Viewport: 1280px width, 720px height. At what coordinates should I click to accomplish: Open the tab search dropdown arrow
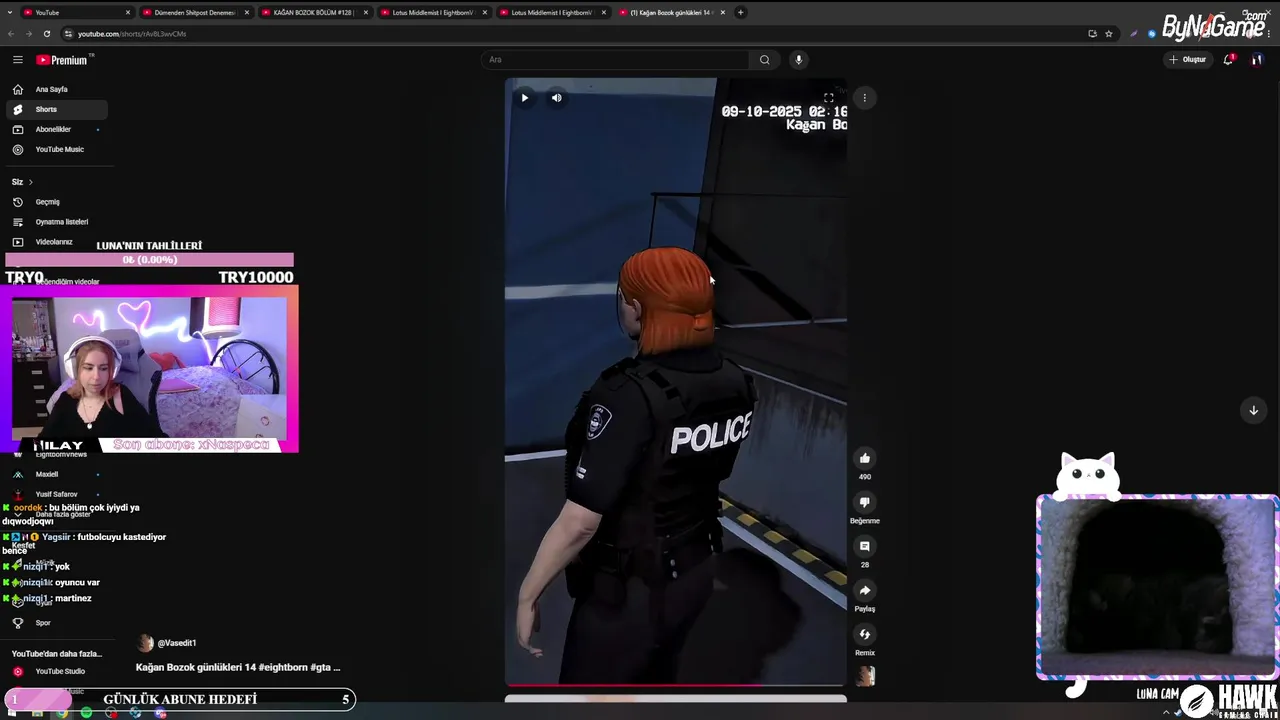click(11, 12)
